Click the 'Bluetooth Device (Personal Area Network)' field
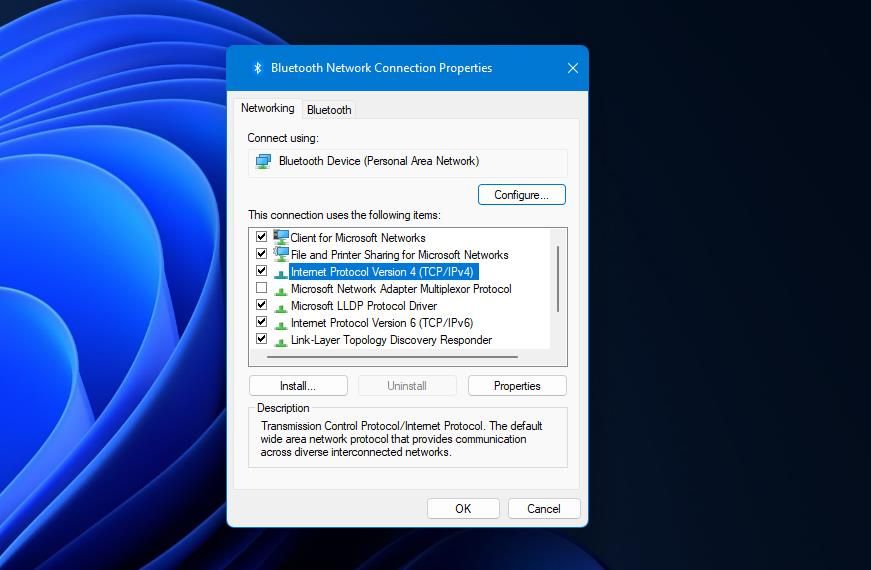Viewport: 871px width, 570px height. 408,163
